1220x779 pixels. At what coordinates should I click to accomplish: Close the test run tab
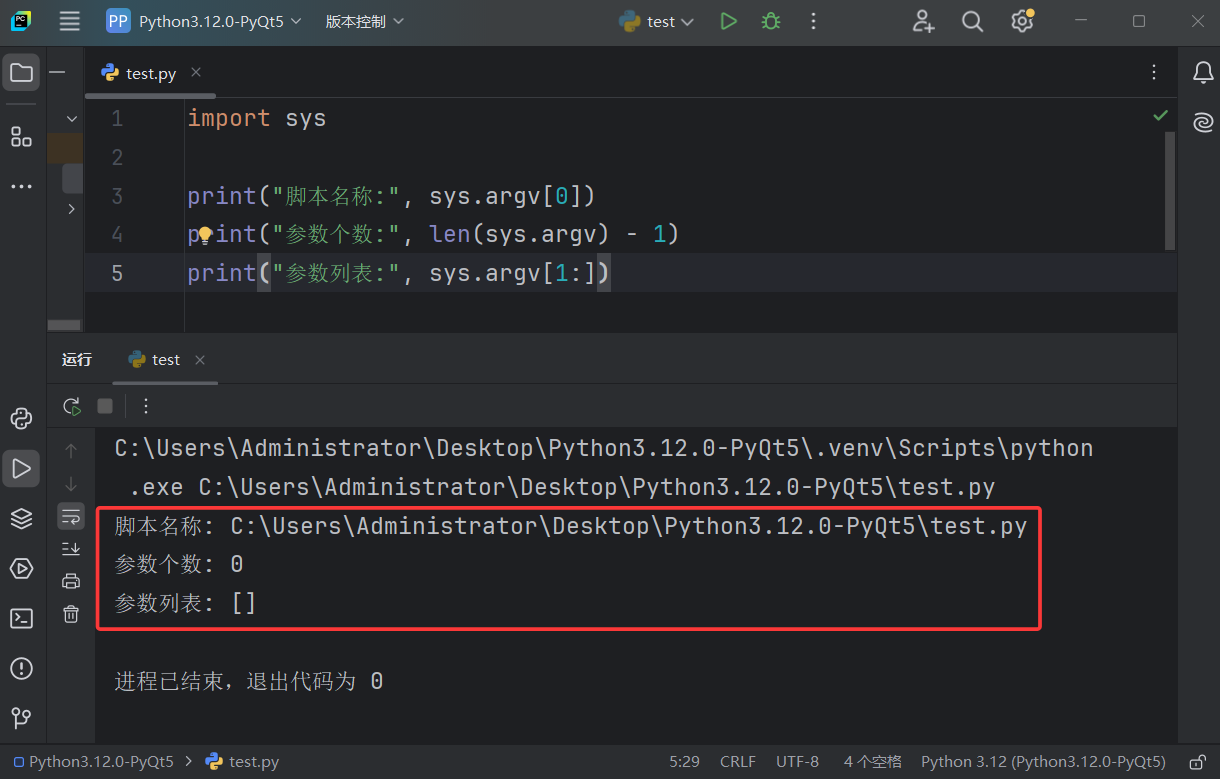coord(200,360)
